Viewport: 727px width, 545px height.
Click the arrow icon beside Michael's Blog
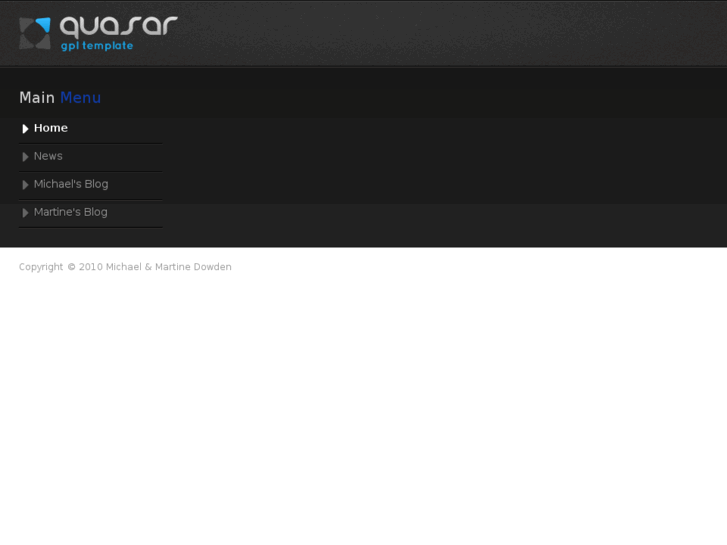click(x=26, y=185)
